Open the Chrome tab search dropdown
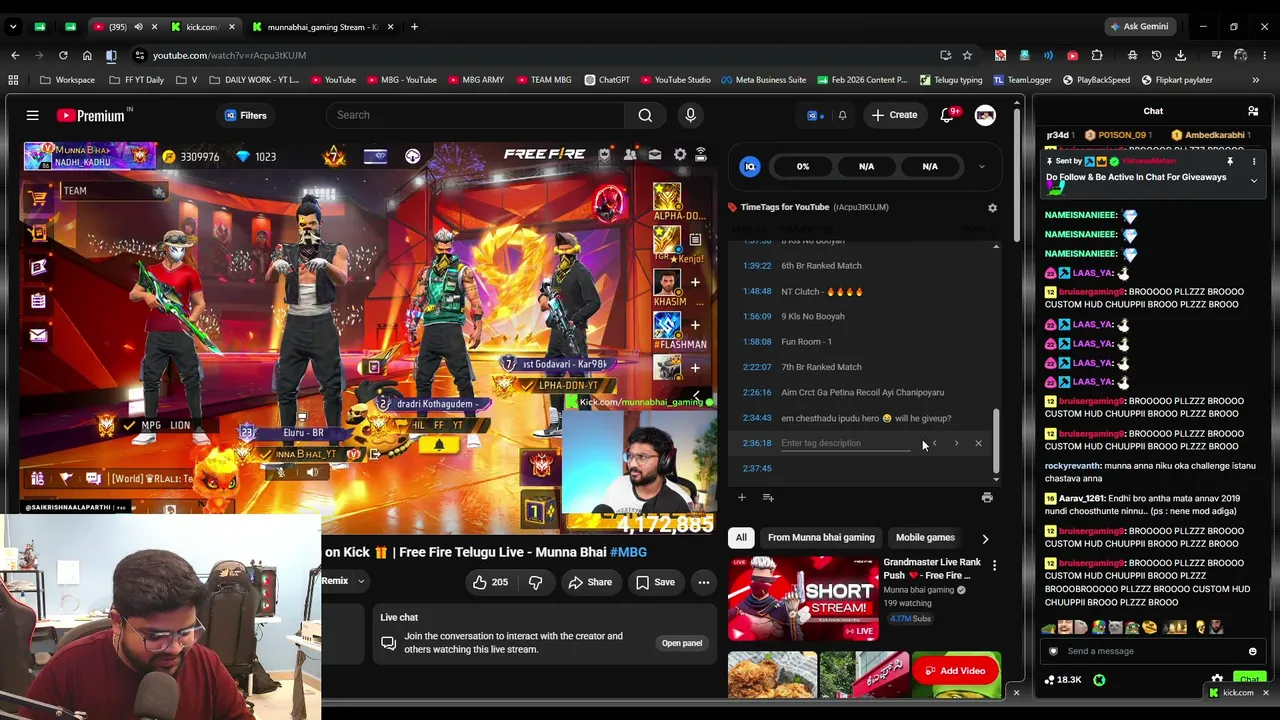This screenshot has height=720, width=1280. click(13, 27)
